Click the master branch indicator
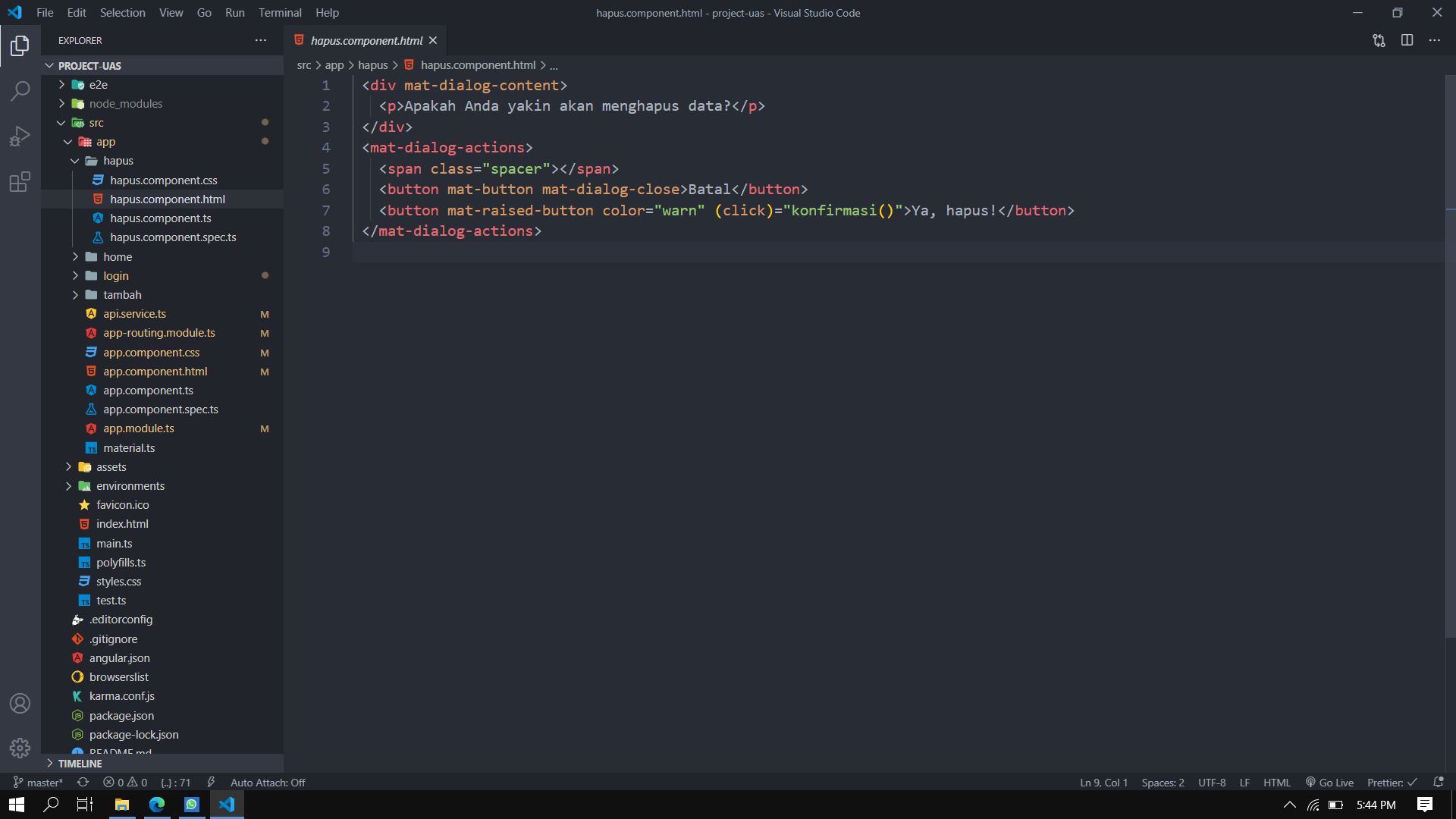The image size is (1456, 819). (x=38, y=783)
